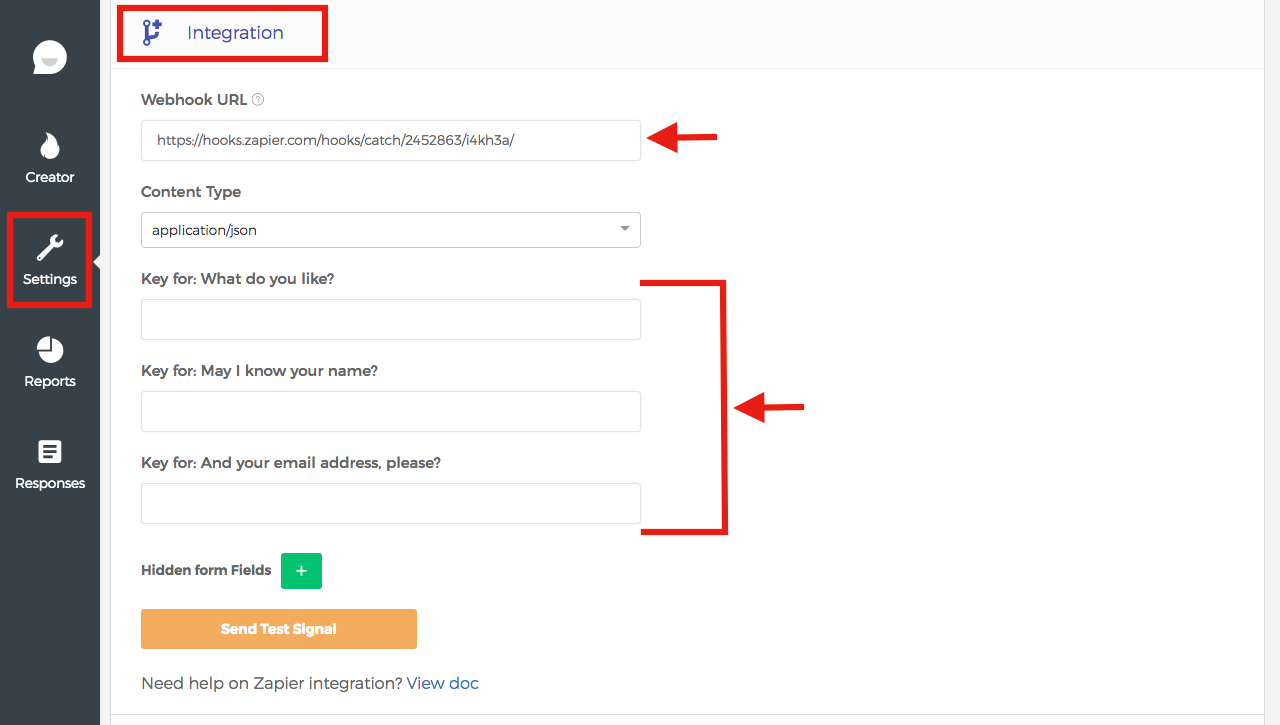Click the Creator sidebar label

coord(50,177)
